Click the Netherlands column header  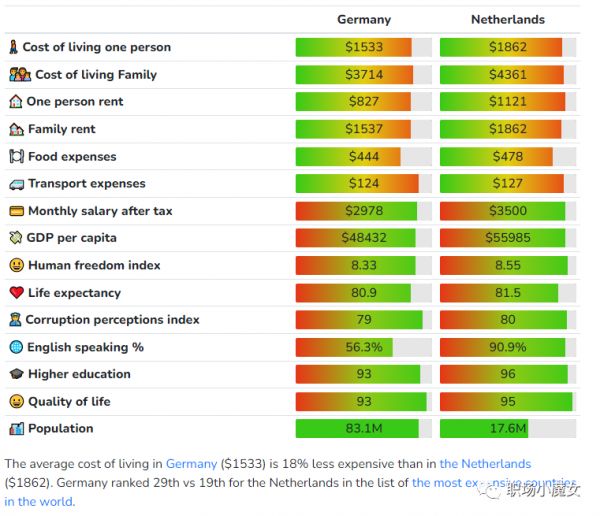[x=508, y=19]
